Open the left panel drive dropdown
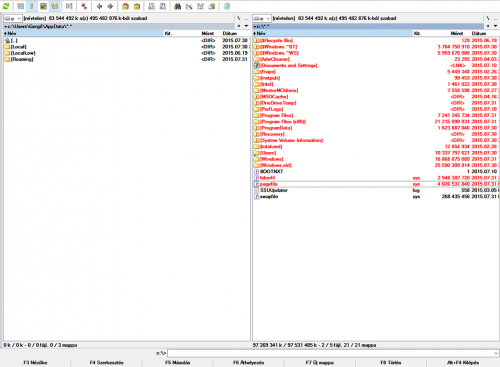This screenshot has width=500, height=367. [x=13, y=18]
